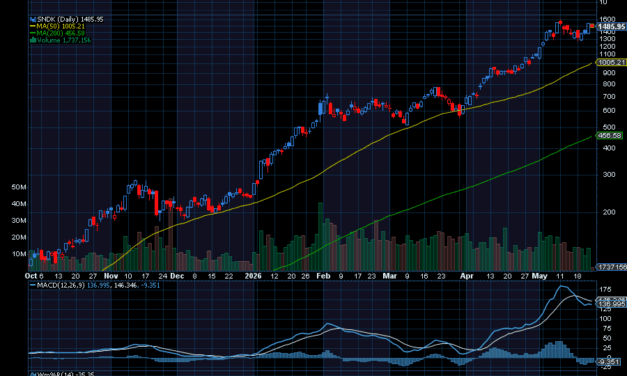
Task: Click the 600 price axis label
Action: (609, 111)
